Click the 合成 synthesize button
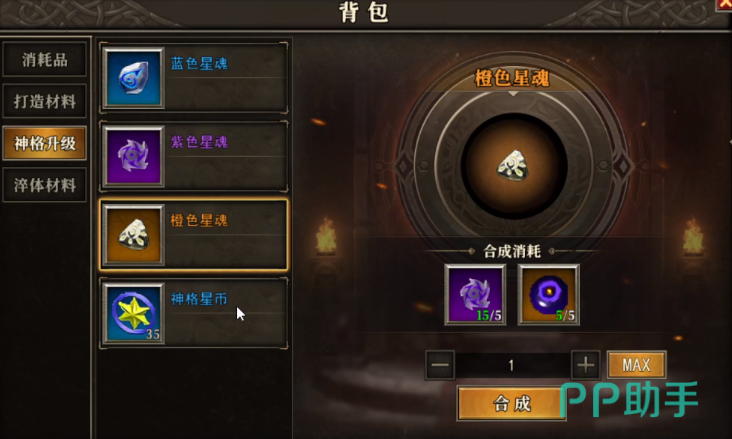Screen dimensions: 732x439 point(512,404)
